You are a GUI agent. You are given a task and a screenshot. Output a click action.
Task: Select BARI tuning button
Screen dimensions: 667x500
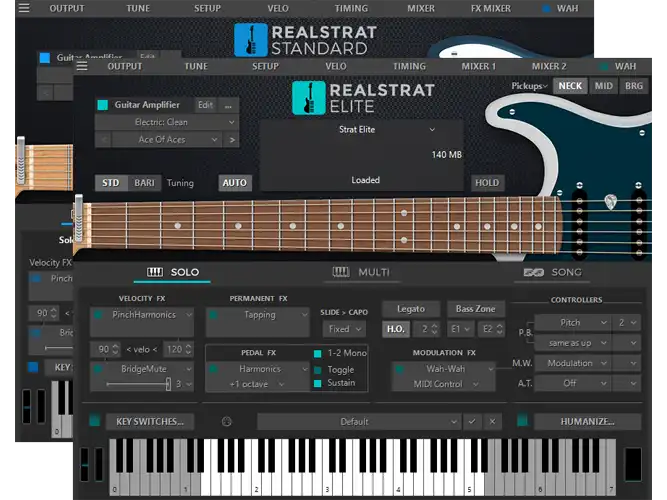[x=144, y=183]
